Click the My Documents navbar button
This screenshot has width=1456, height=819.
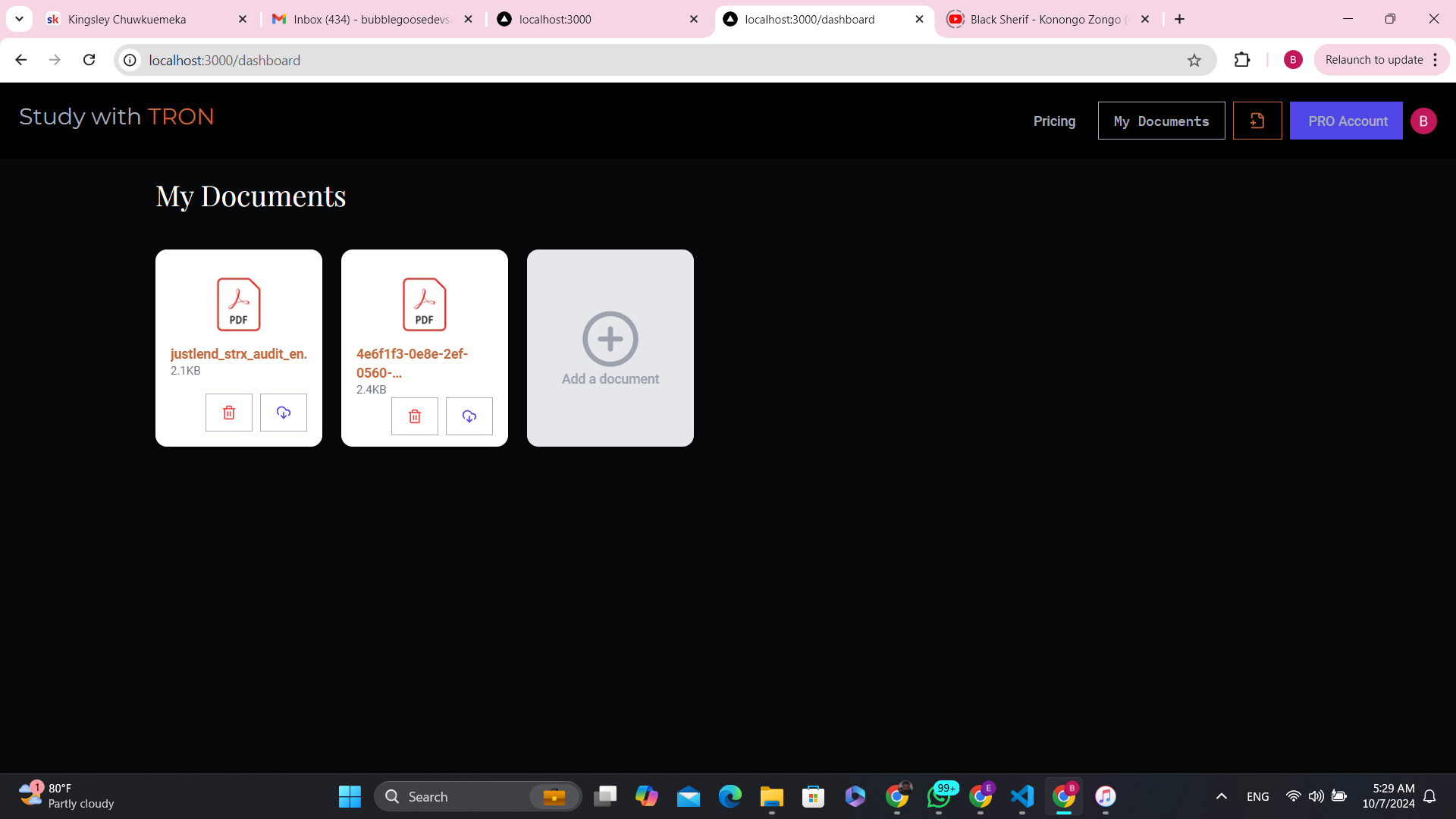pos(1161,121)
